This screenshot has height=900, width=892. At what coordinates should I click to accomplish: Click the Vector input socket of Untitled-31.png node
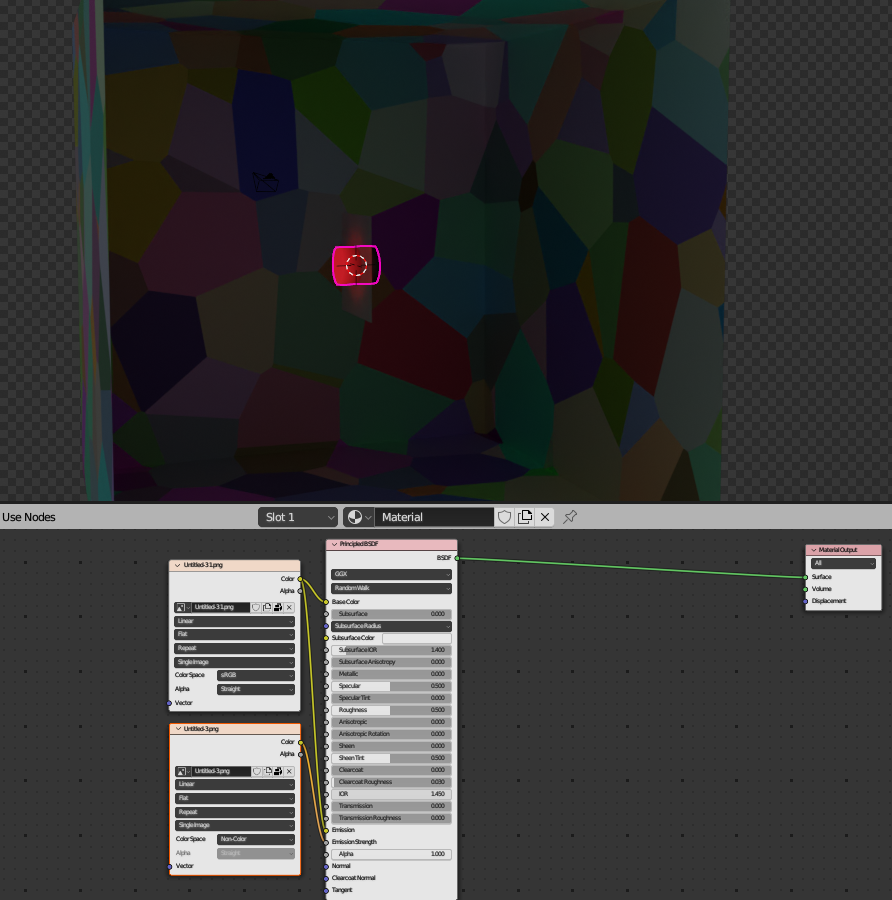[x=169, y=703]
